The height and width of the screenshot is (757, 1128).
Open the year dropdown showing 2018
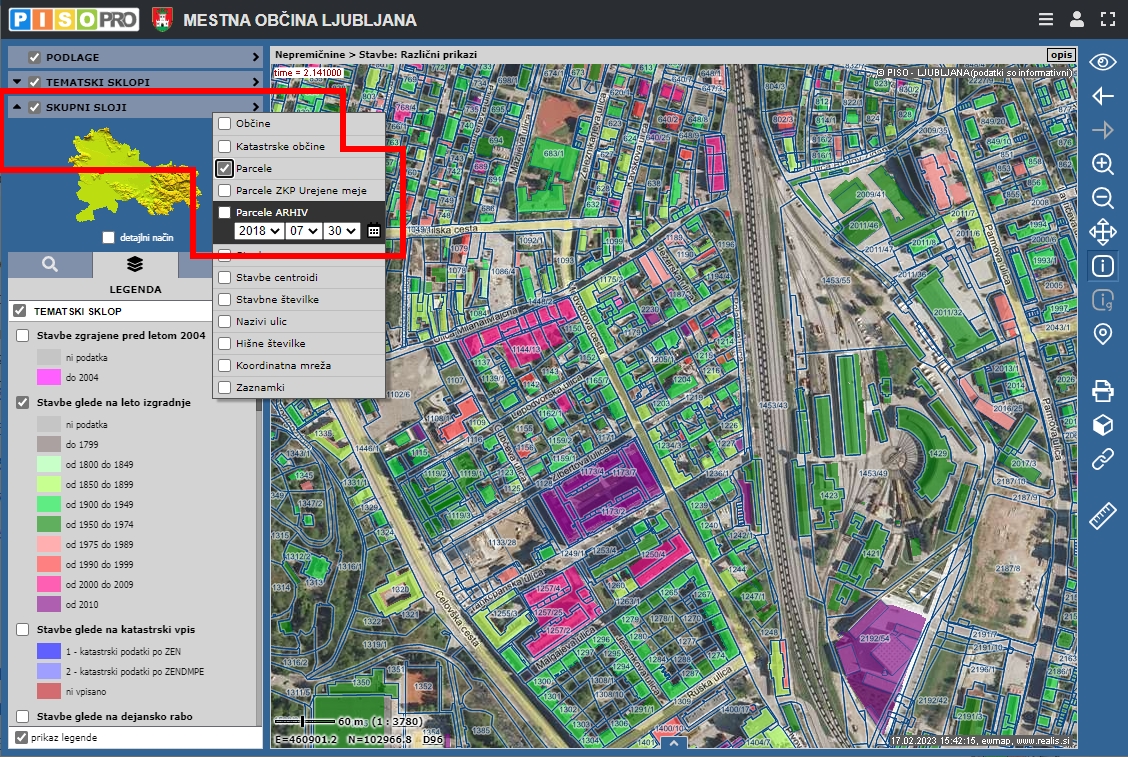[x=256, y=230]
